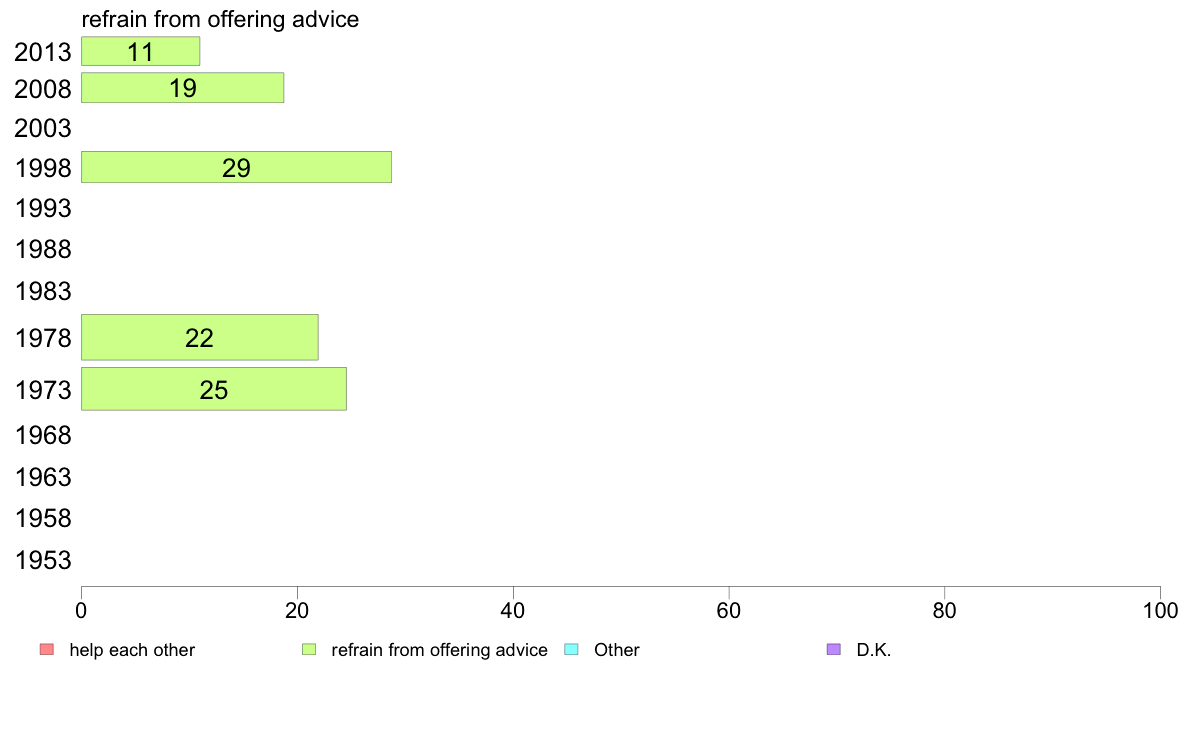The height and width of the screenshot is (736, 1188).
Task: Select the 2008 bar showing 19
Action: [x=183, y=88]
